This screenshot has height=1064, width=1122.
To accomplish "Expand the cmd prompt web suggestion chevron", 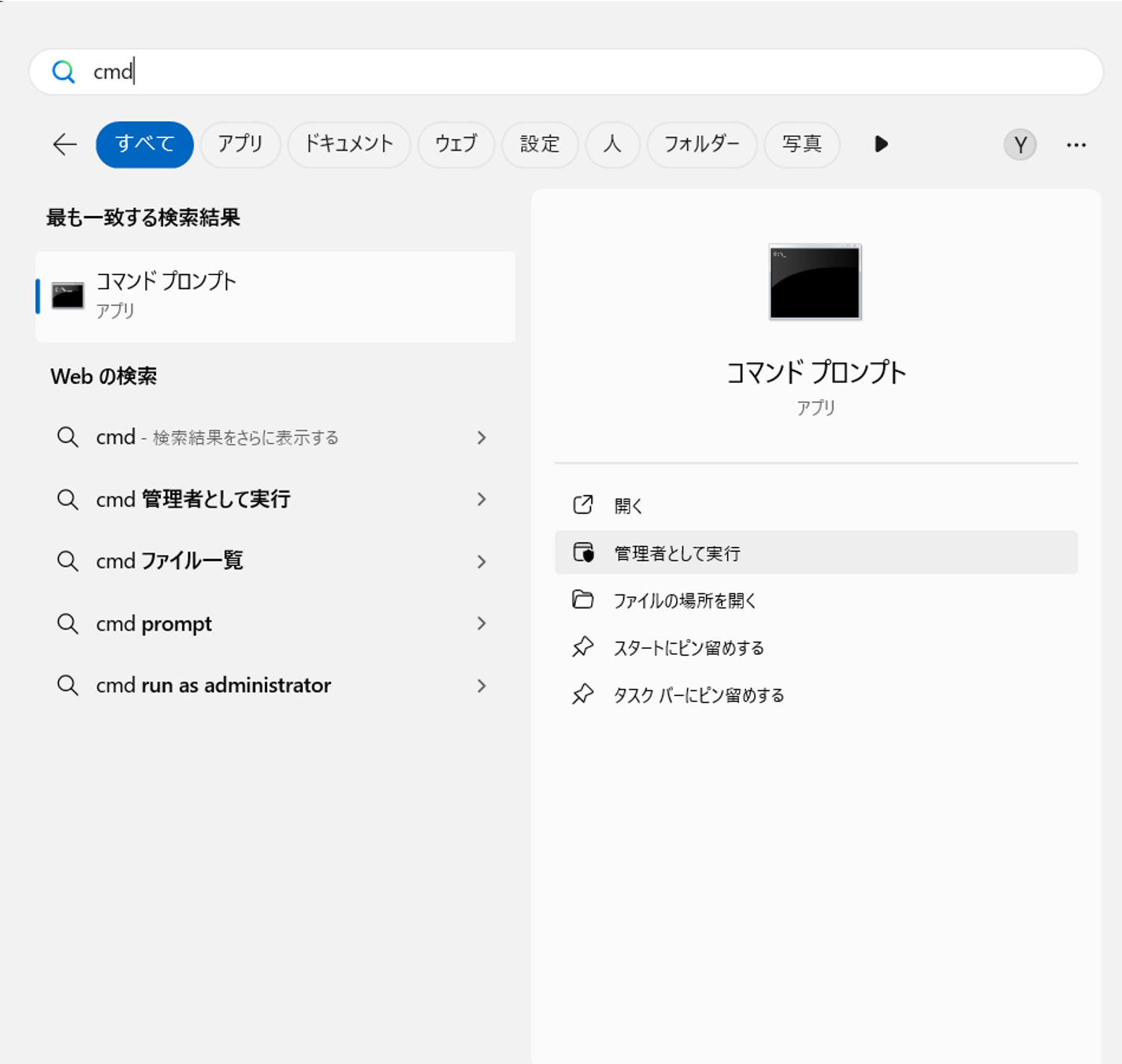I will [481, 623].
